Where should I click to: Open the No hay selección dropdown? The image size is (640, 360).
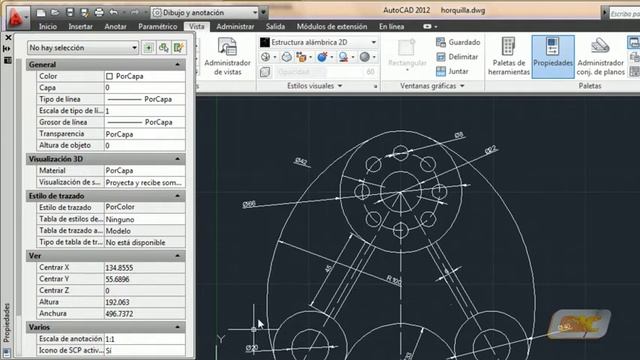83,48
